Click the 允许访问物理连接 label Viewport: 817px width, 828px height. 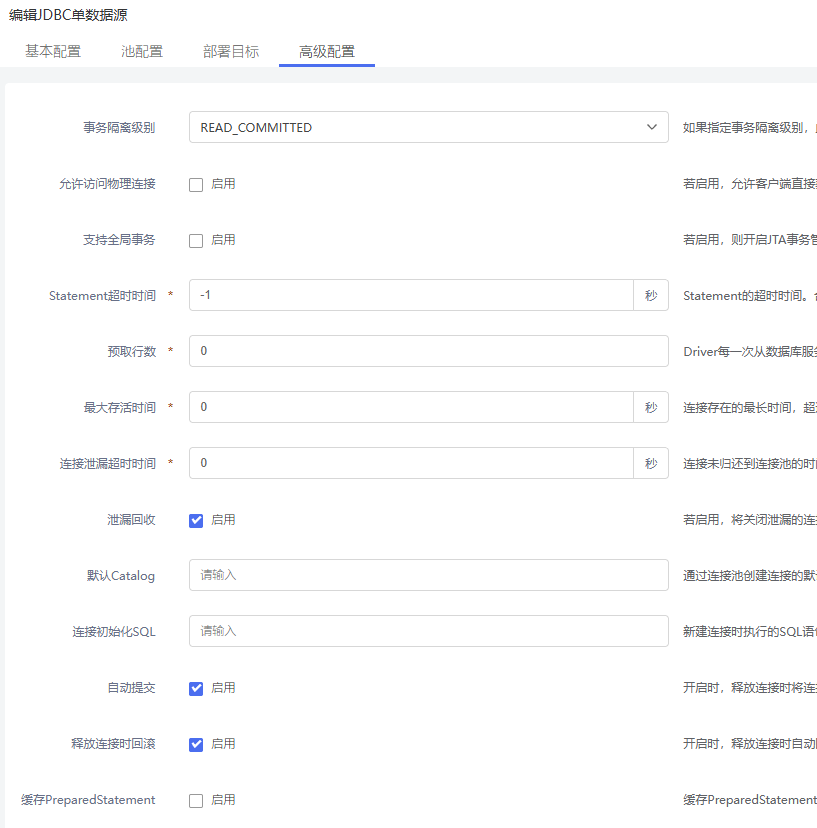(x=107, y=184)
